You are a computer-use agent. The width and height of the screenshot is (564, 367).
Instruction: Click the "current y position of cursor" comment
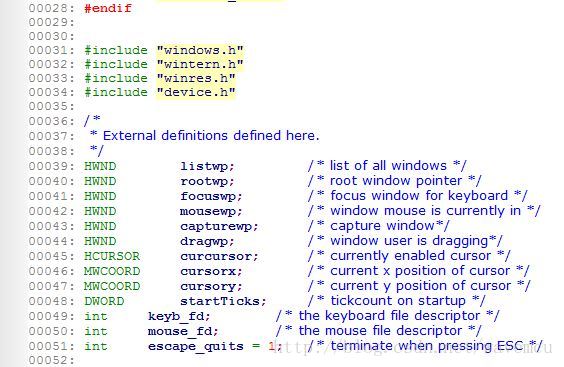click(x=420, y=286)
